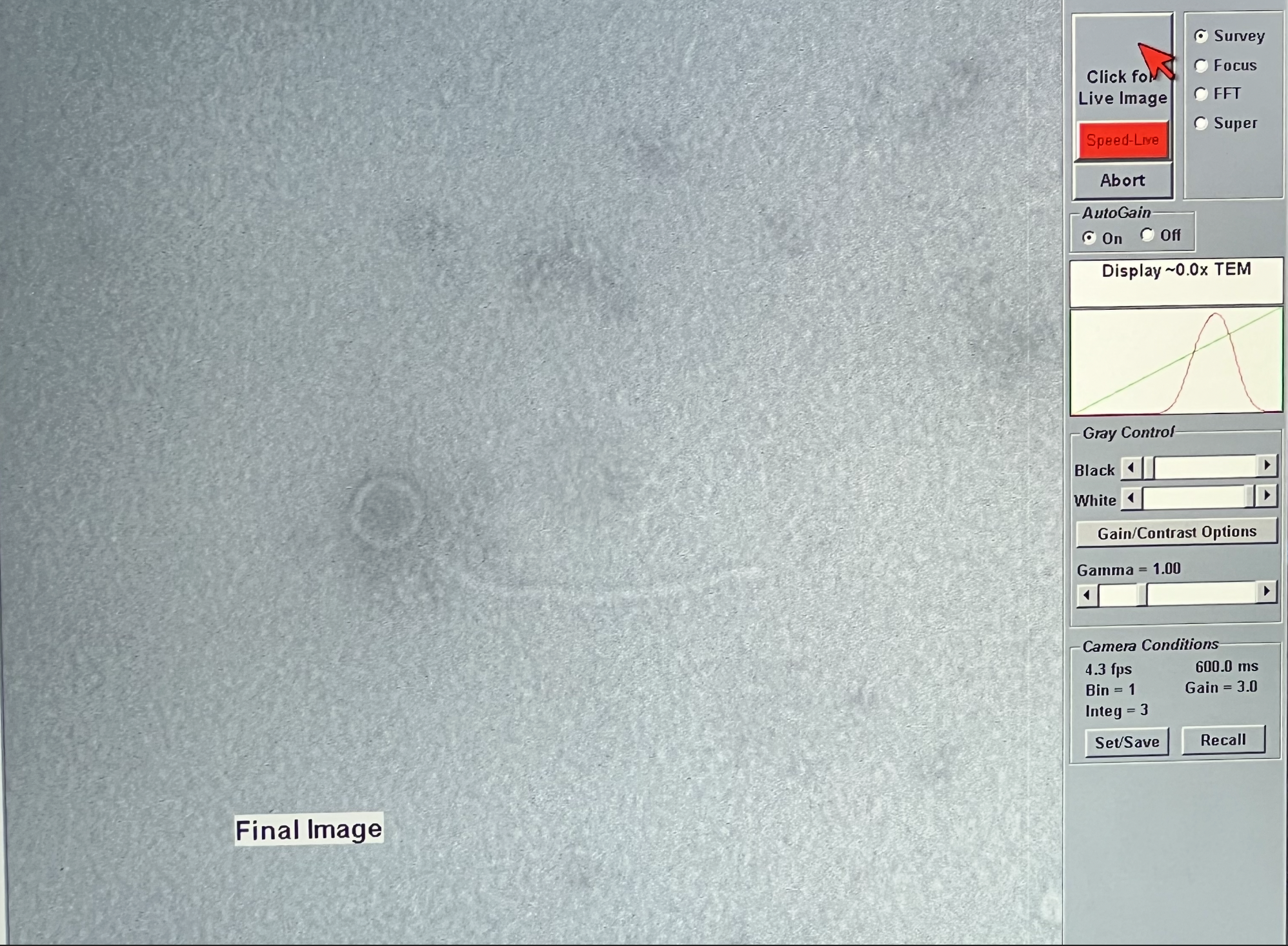This screenshot has height=946, width=1288.
Task: Turn AutoGain On
Action: (1089, 238)
